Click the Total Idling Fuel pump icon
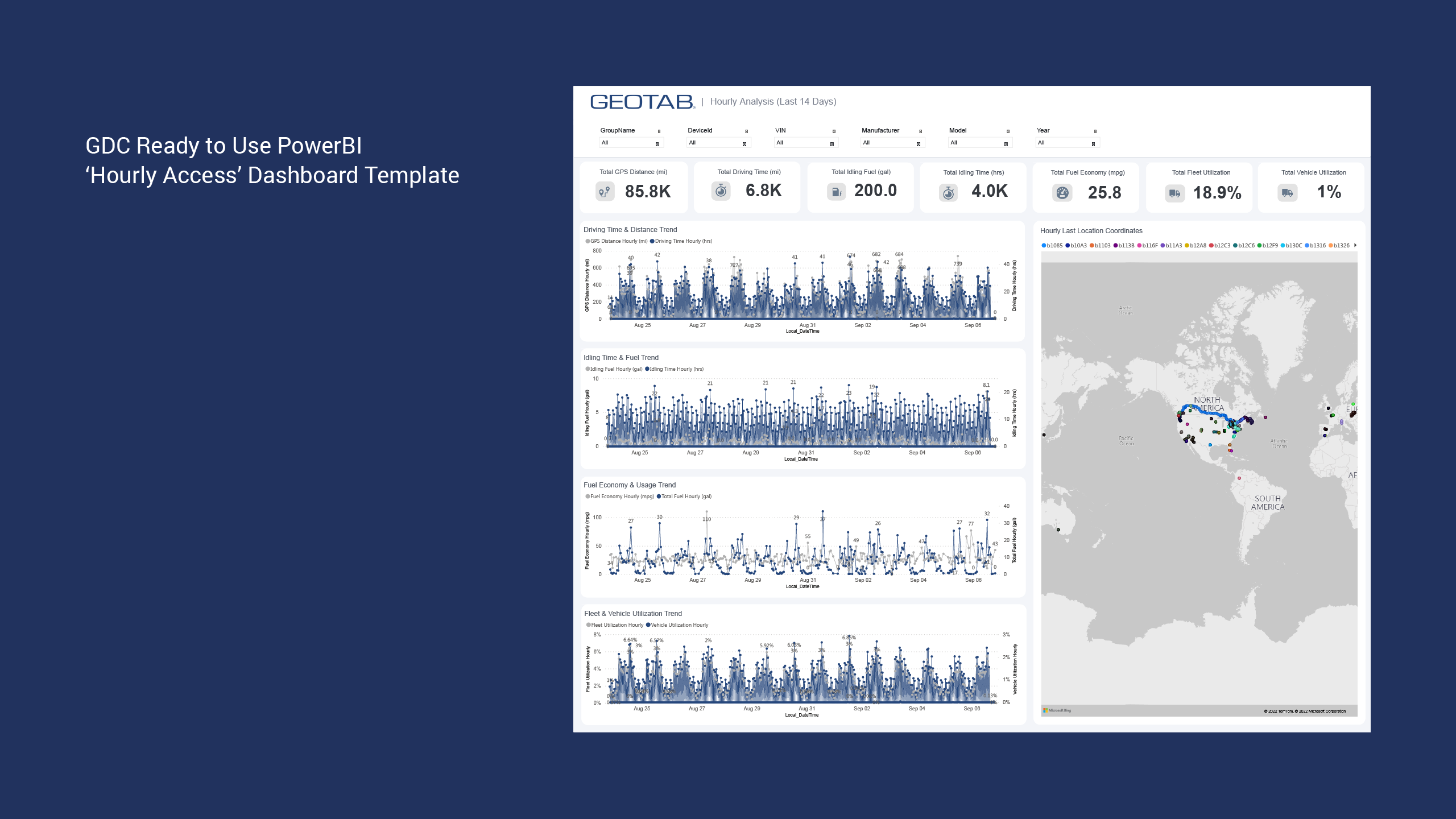The image size is (1456, 819). click(833, 191)
